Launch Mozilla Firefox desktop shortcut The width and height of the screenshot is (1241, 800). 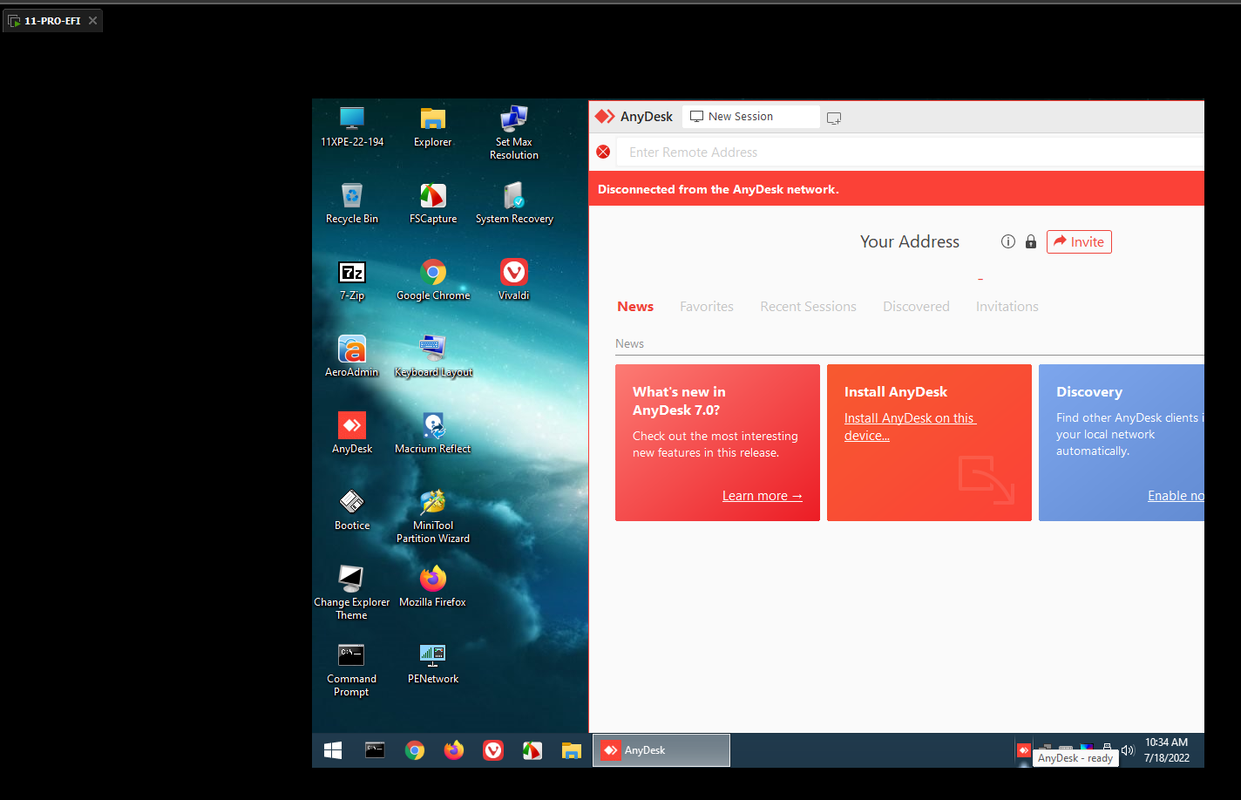(x=433, y=587)
